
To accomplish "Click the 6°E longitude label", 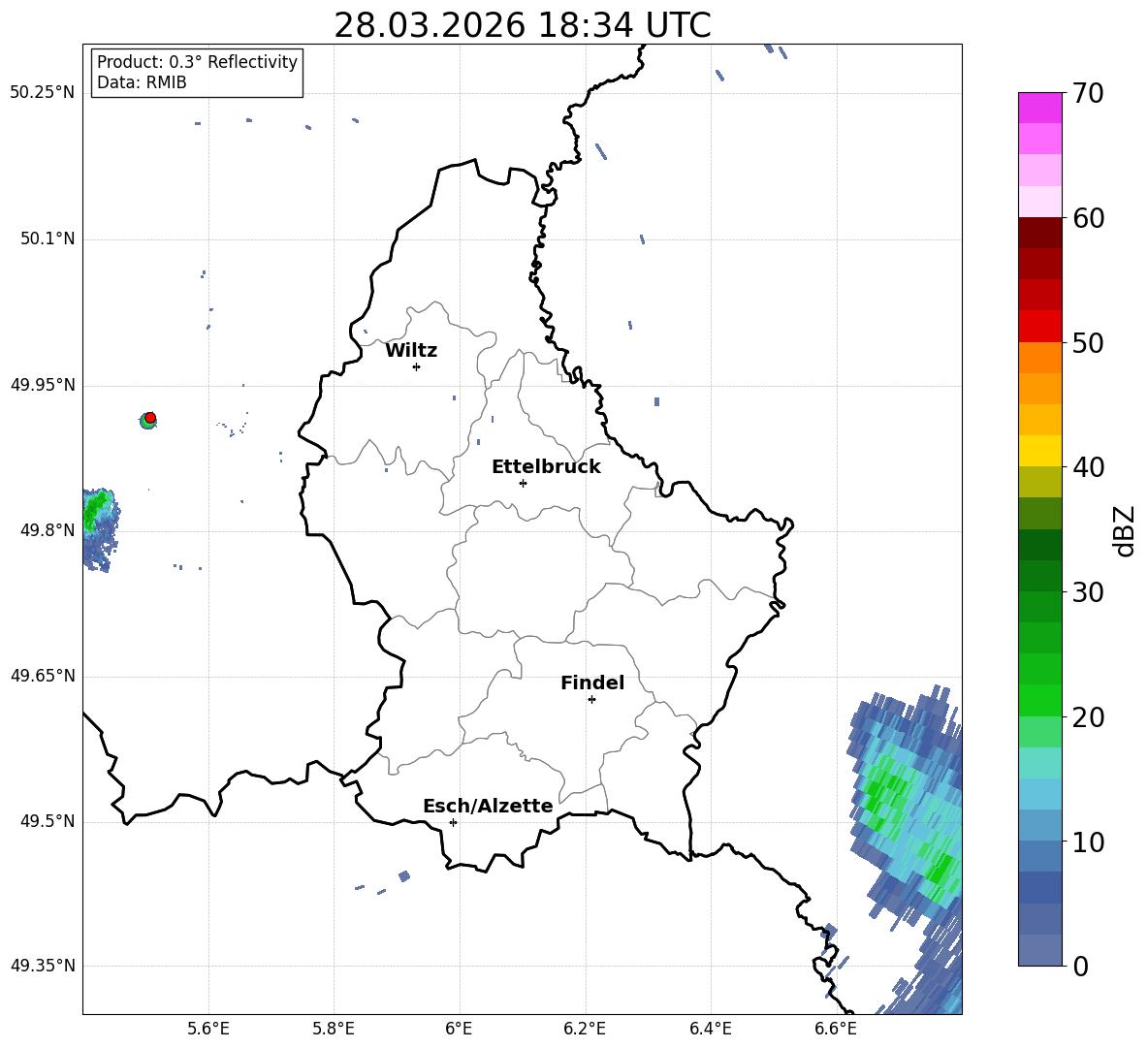I will (x=459, y=1030).
